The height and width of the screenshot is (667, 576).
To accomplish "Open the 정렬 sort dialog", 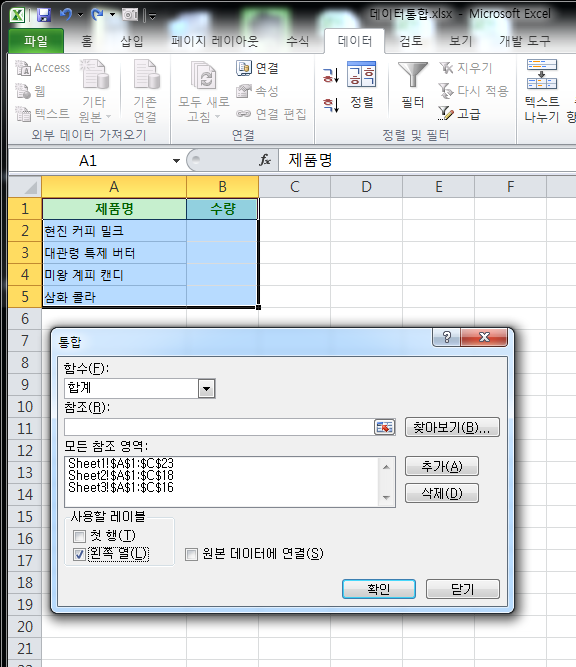I will click(362, 85).
